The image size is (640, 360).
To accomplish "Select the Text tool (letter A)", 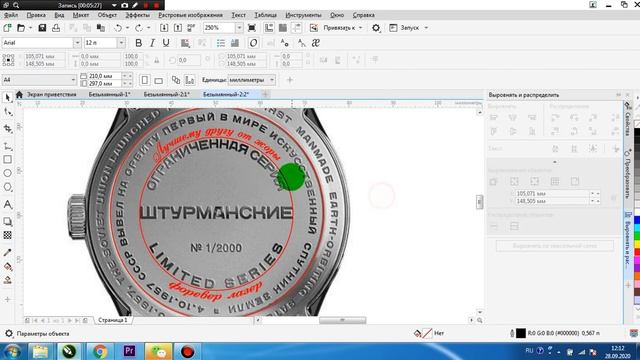I will (x=7, y=204).
